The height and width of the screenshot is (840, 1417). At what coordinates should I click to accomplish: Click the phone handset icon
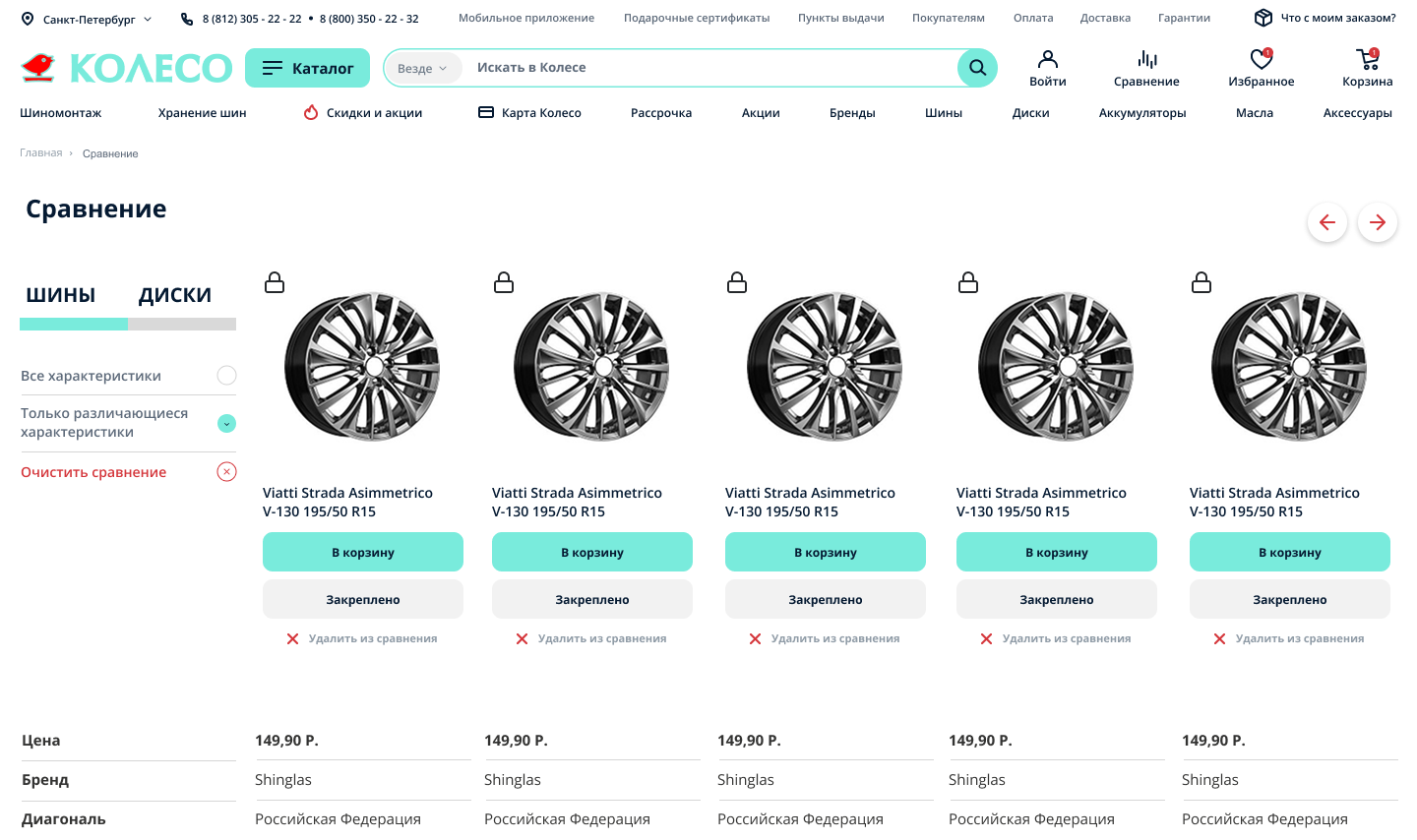187,19
